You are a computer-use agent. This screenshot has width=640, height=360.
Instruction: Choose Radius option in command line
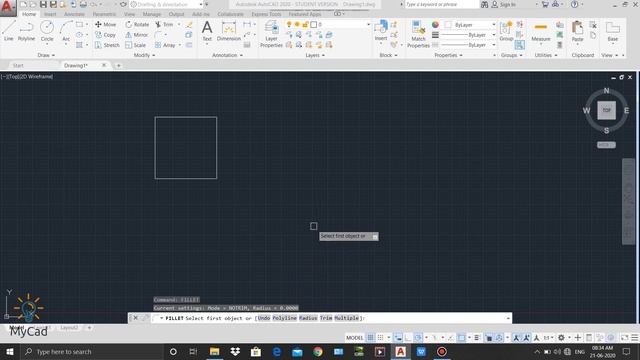[x=308, y=318]
